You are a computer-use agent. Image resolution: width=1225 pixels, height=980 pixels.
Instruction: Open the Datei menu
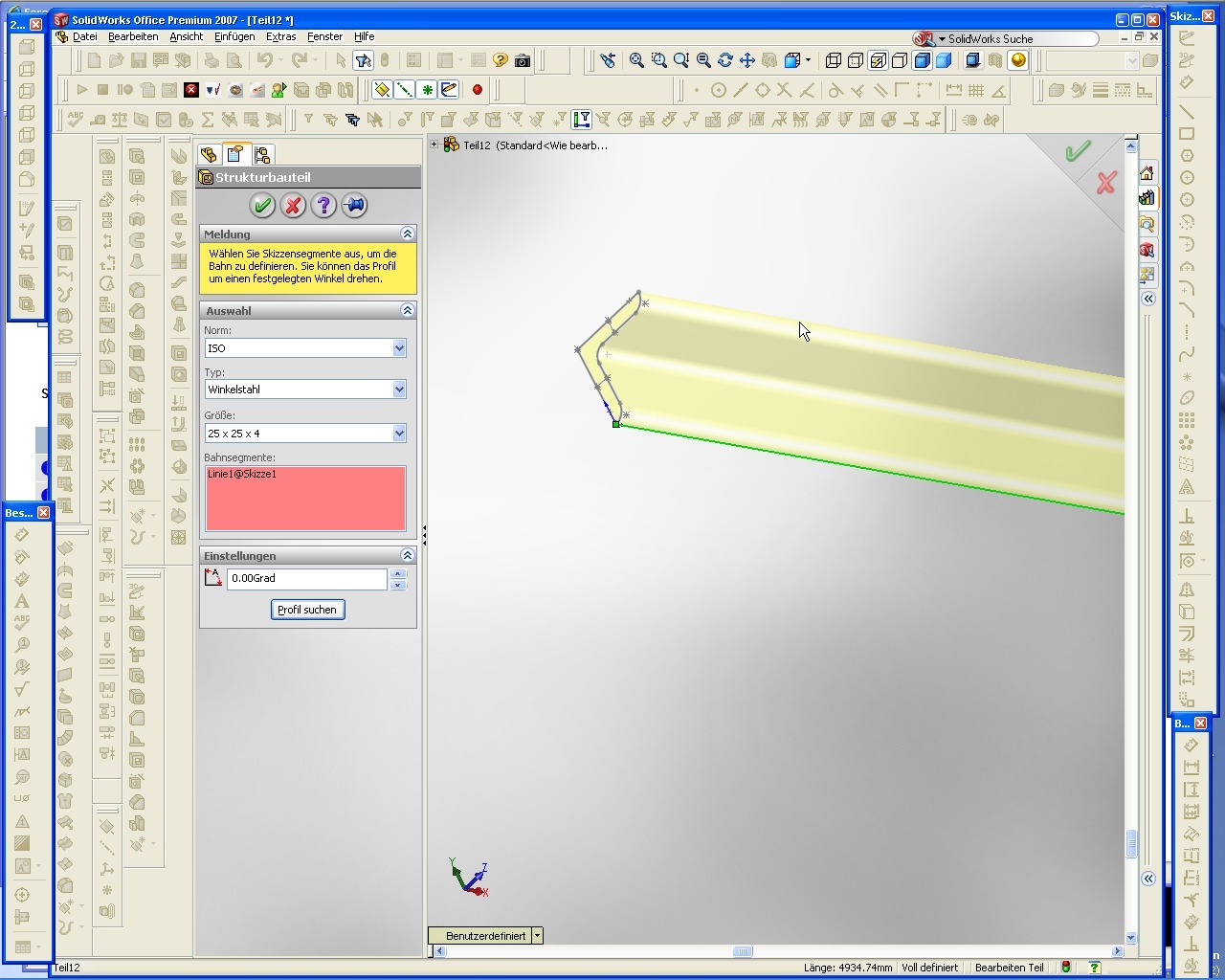coord(85,36)
